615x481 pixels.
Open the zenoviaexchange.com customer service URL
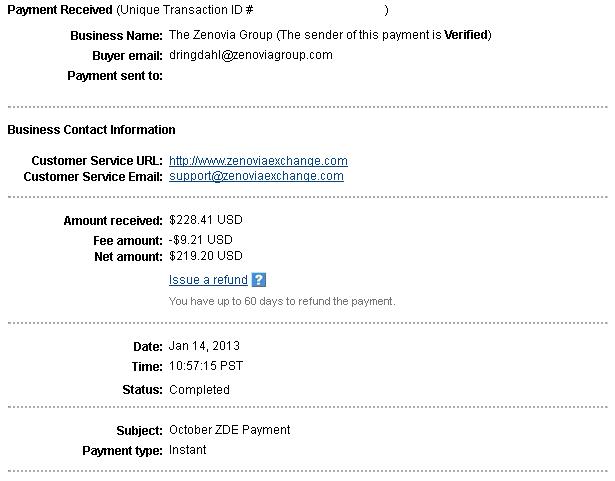tap(258, 161)
